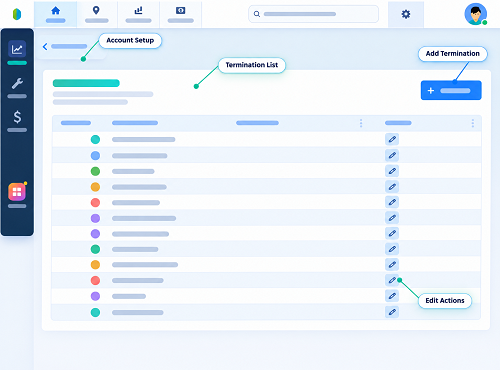Image resolution: width=500 pixels, height=370 pixels.
Task: Click pencil edit icon in first table row
Action: [x=392, y=139]
